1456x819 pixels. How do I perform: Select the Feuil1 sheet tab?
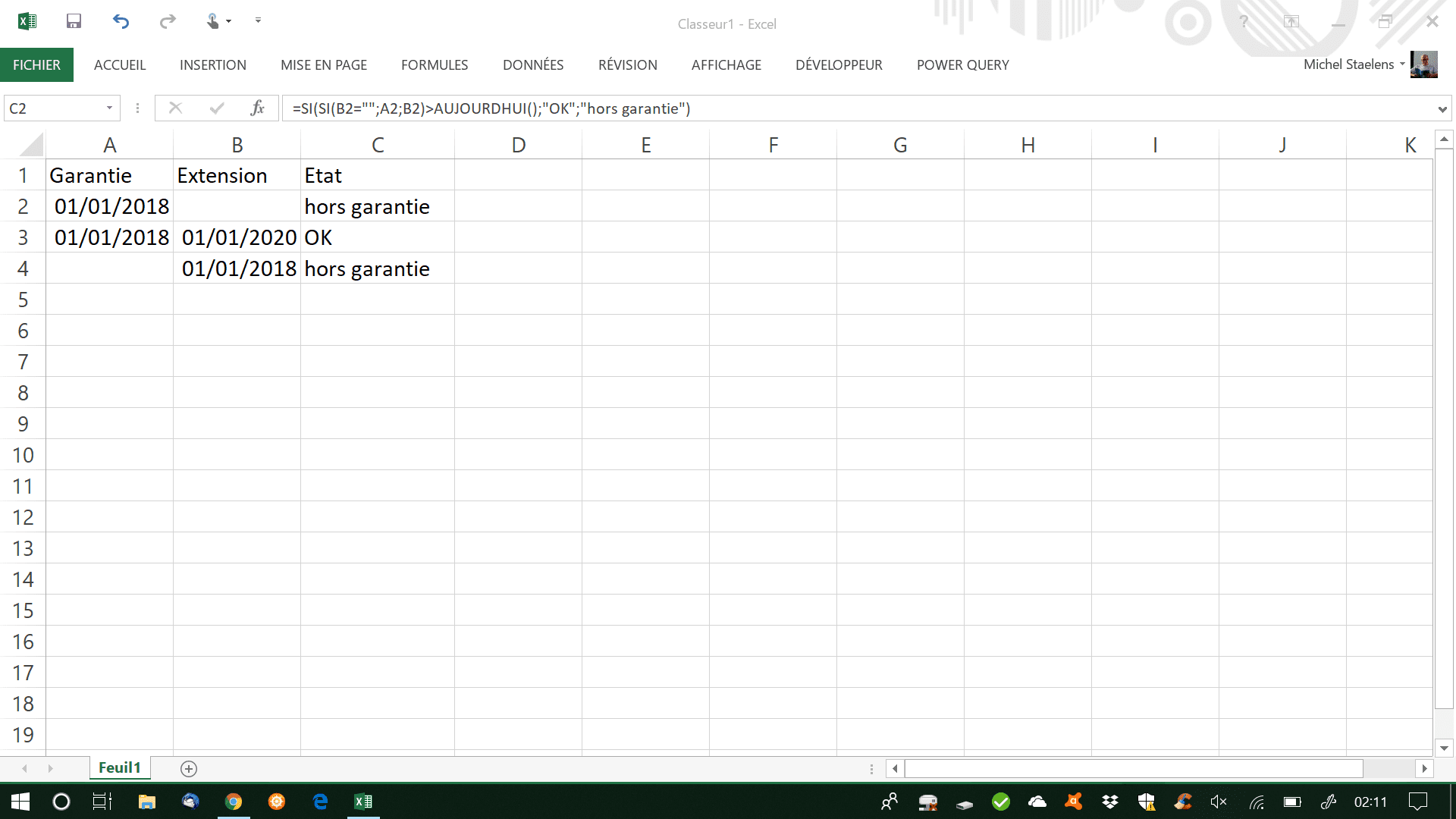tap(120, 767)
